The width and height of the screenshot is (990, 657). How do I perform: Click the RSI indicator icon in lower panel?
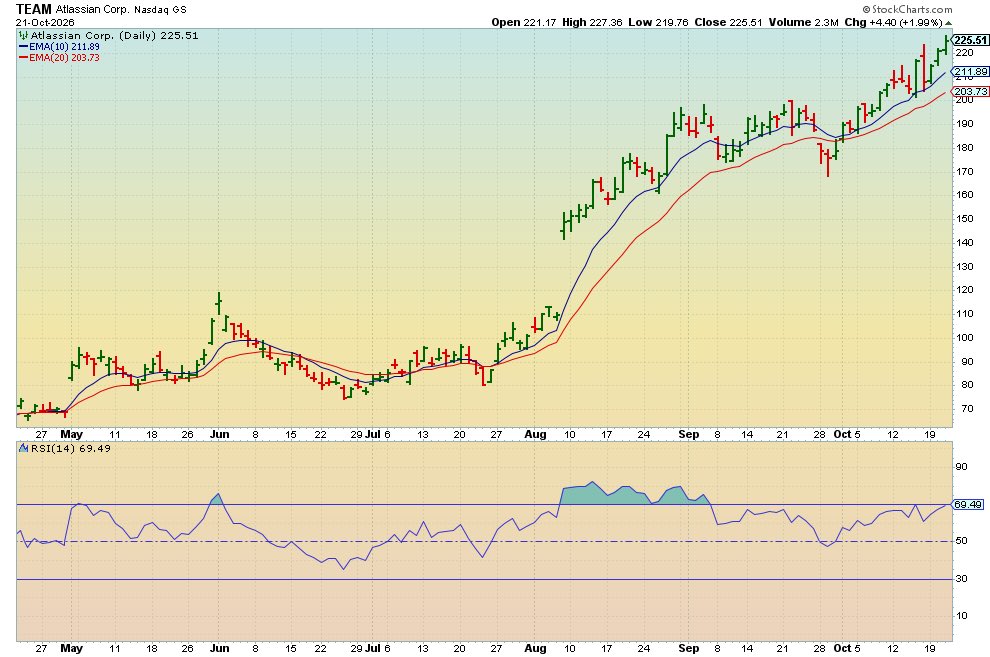point(23,448)
